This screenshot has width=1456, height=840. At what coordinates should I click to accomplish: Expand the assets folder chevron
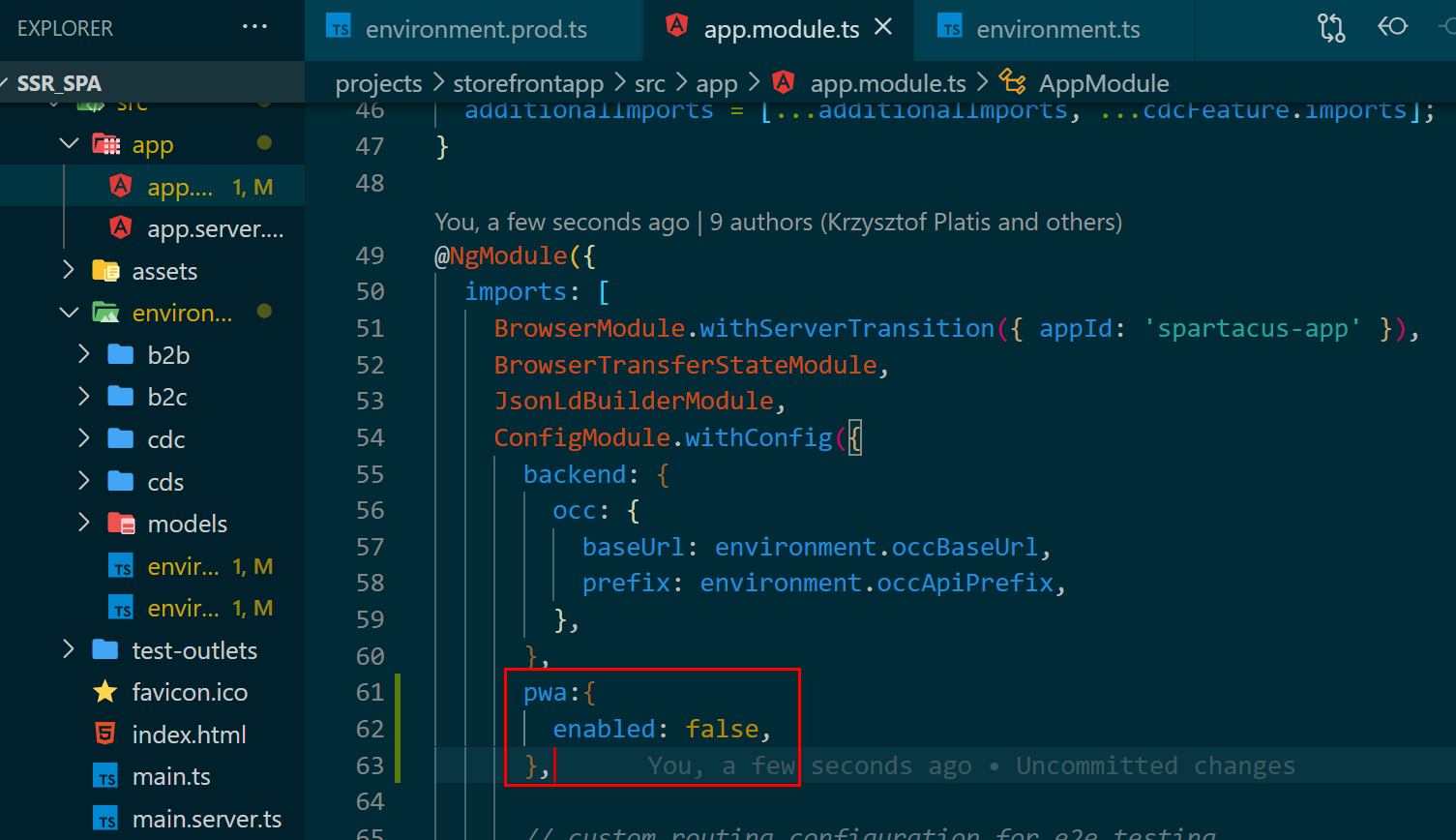coord(69,270)
